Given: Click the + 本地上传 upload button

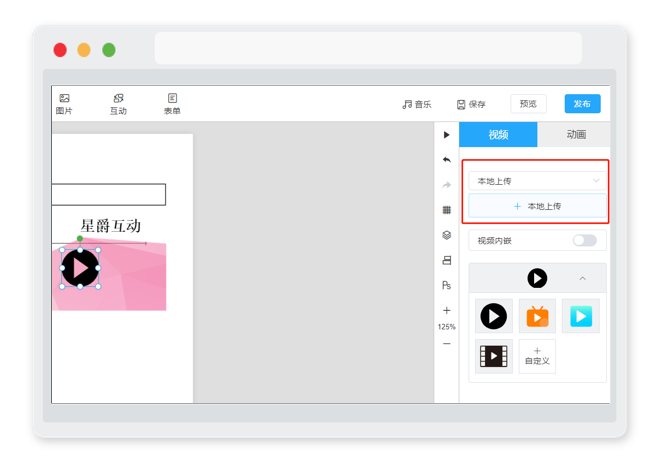Looking at the screenshot, I should coord(537,206).
